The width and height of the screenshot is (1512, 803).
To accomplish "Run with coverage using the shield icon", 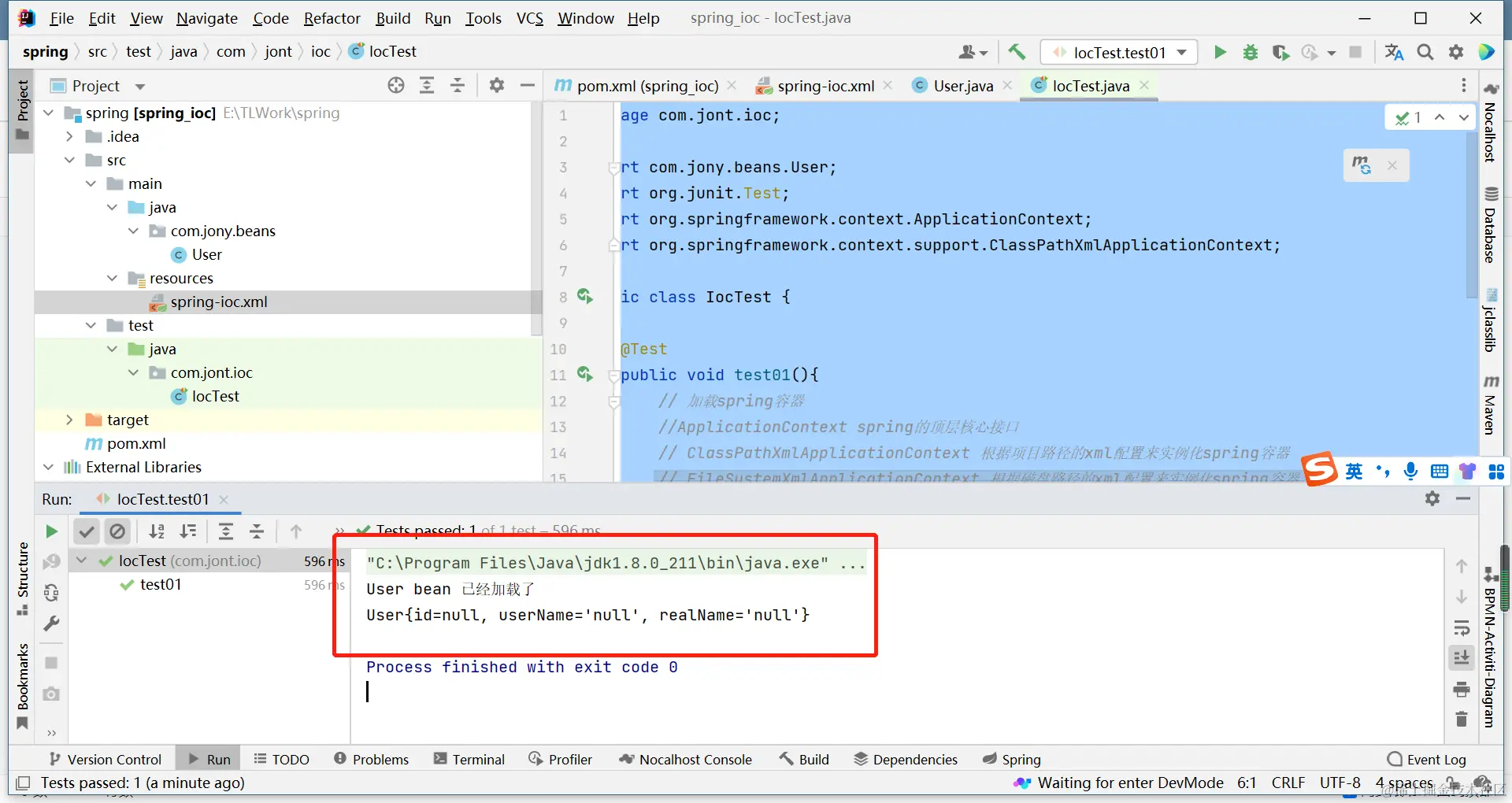I will point(1280,53).
